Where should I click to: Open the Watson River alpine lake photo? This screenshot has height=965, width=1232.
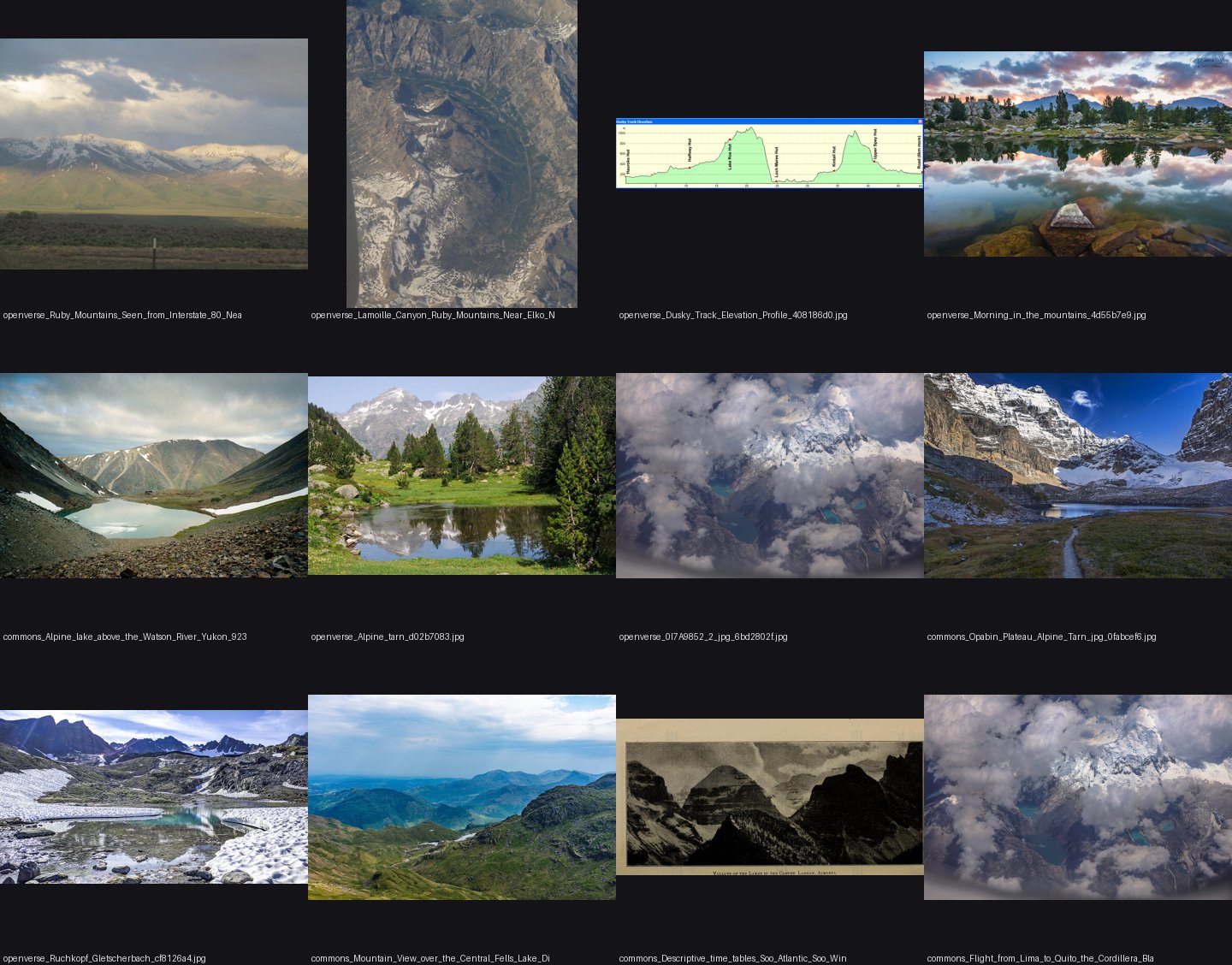(154, 476)
